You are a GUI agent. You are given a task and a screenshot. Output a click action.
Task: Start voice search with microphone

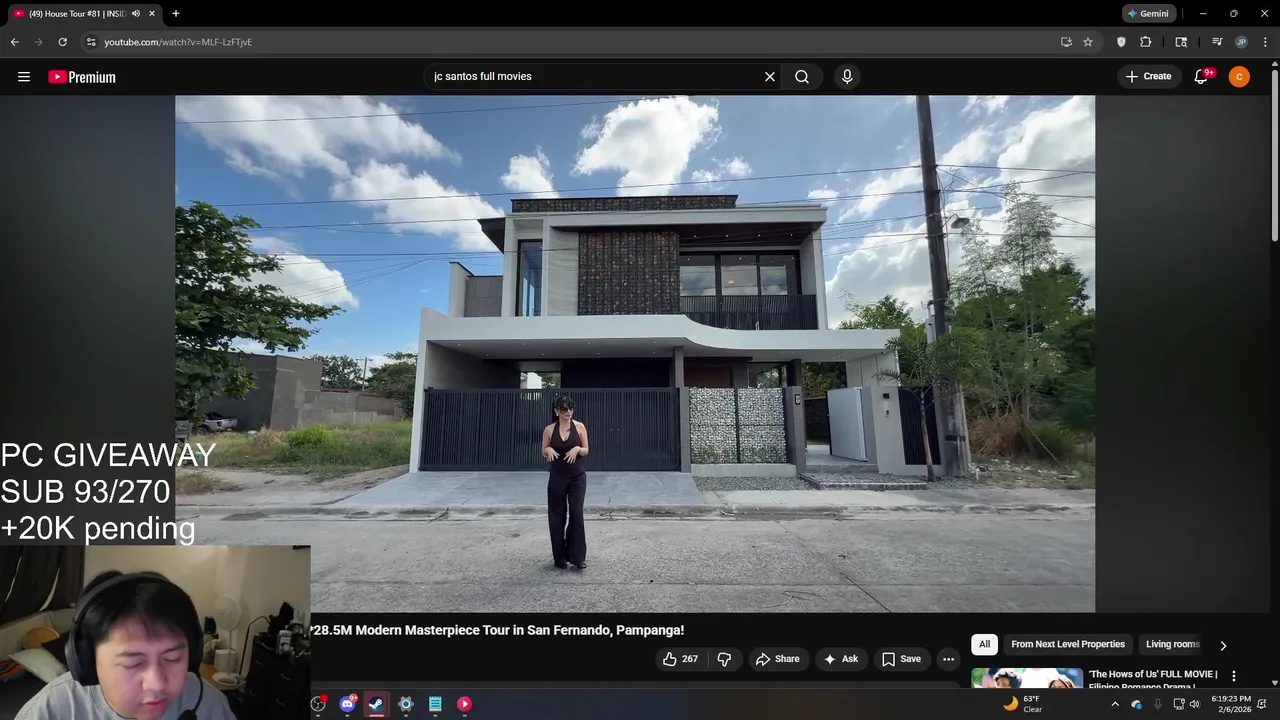(x=847, y=77)
